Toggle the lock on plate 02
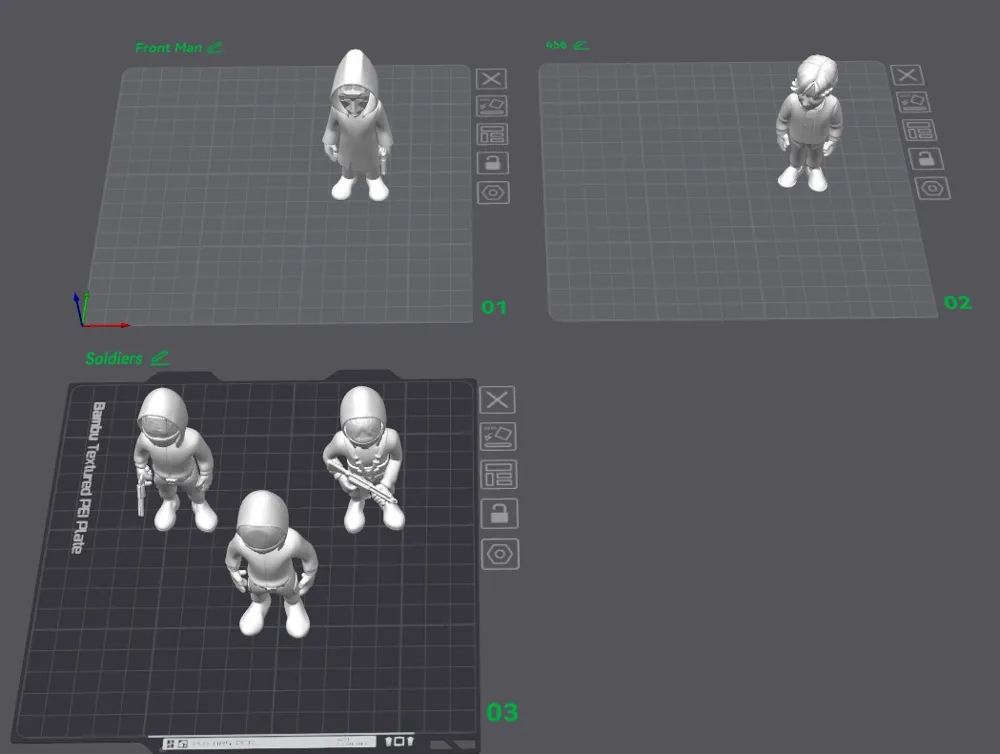 926,158
